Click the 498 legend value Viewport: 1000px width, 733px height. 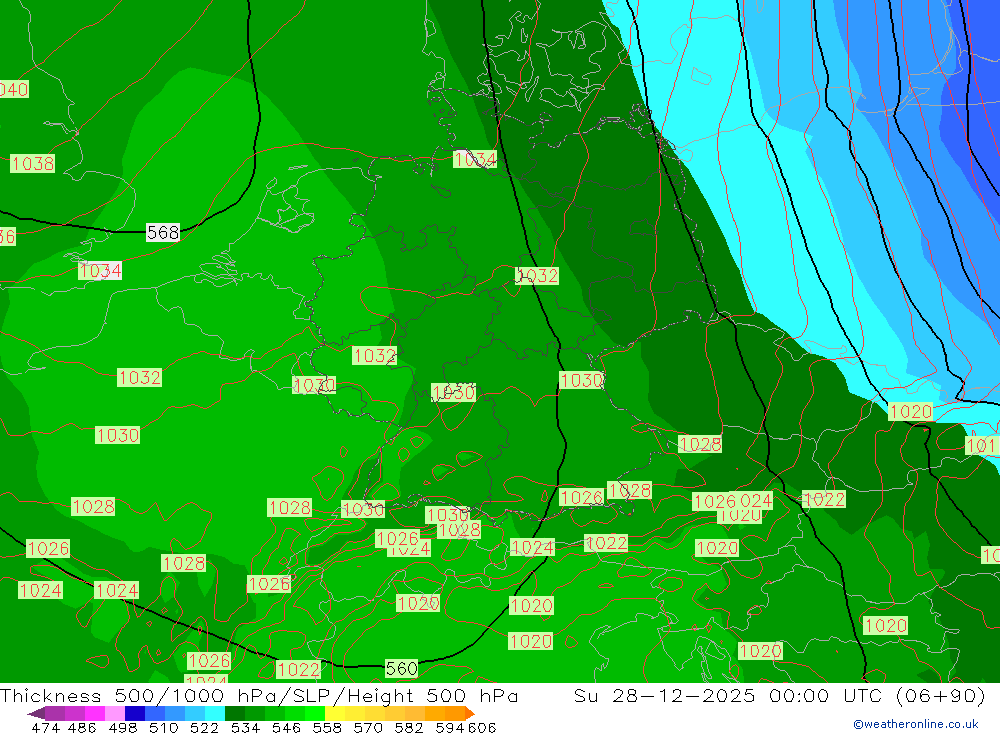[x=123, y=727]
